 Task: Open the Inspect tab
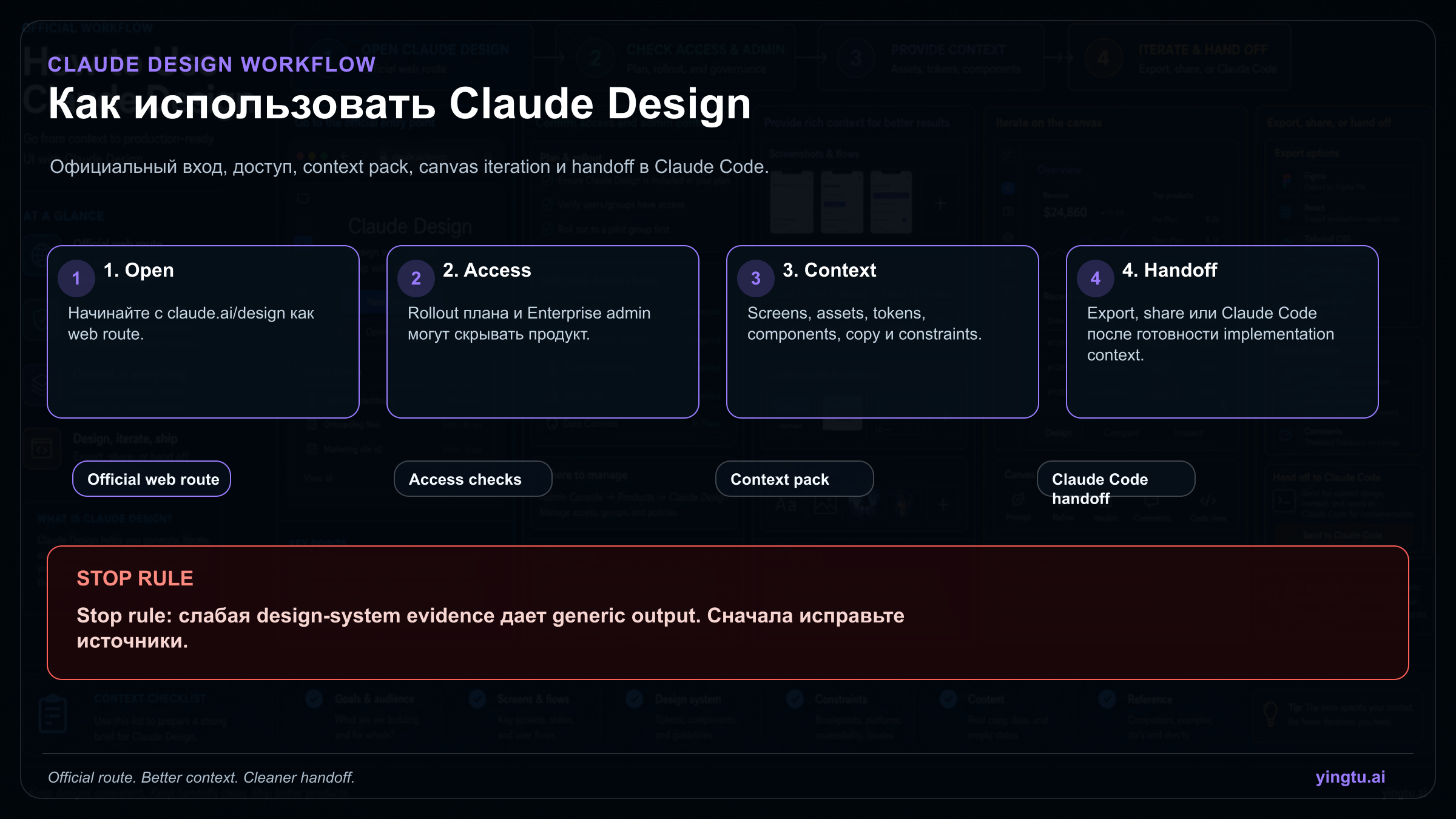[1189, 433]
